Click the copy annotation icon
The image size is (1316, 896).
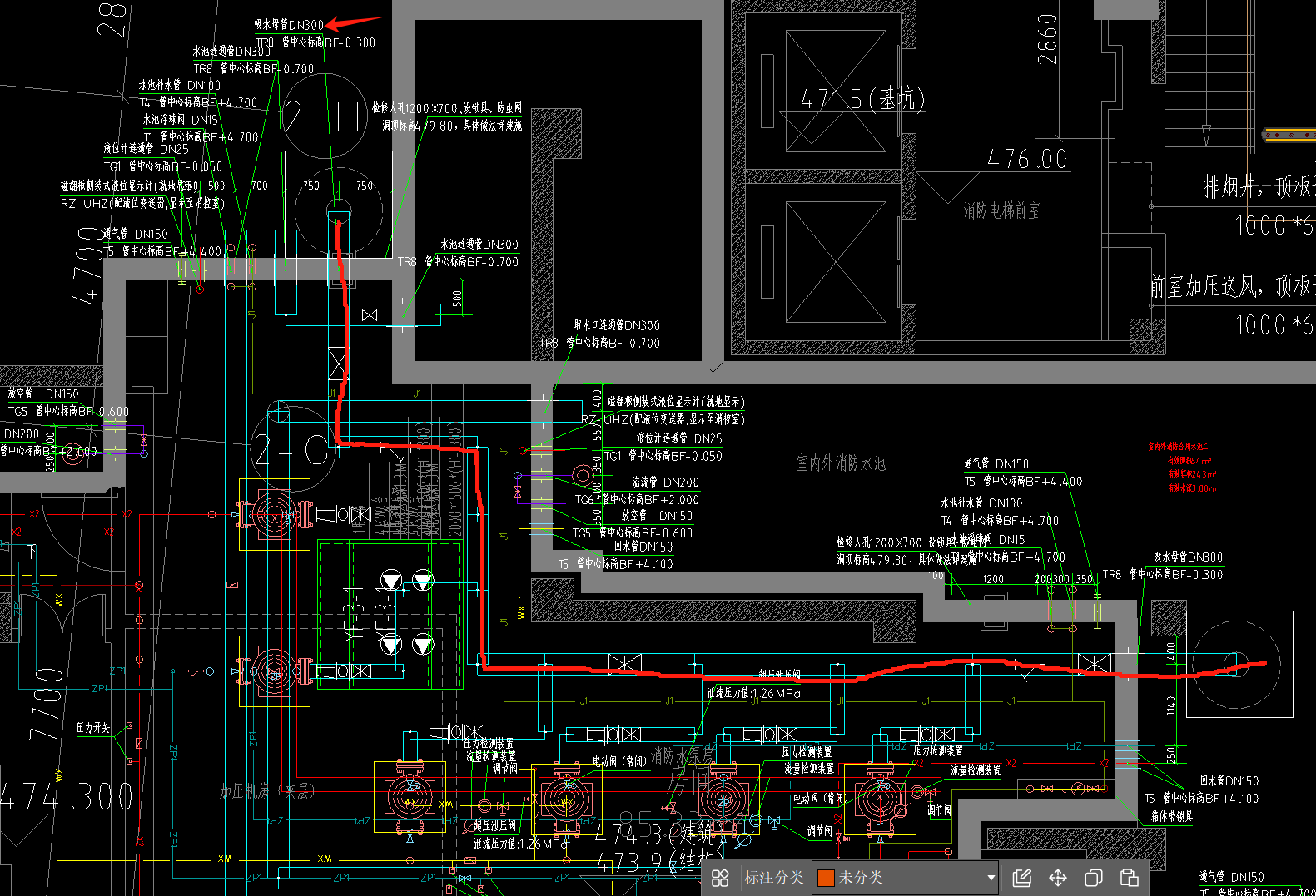1094,878
